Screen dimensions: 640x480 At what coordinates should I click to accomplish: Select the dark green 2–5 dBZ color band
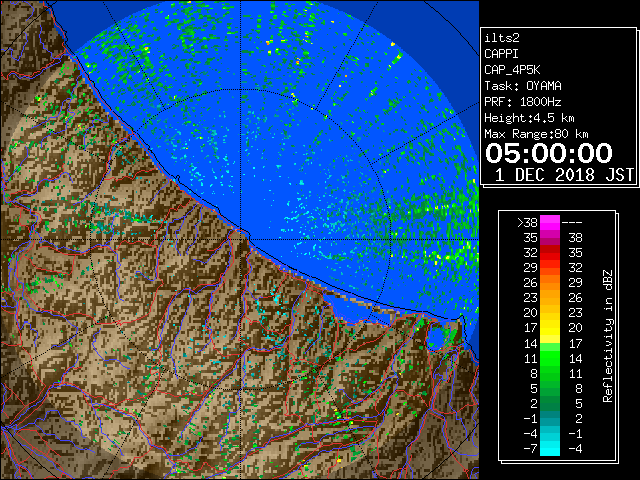coord(550,403)
